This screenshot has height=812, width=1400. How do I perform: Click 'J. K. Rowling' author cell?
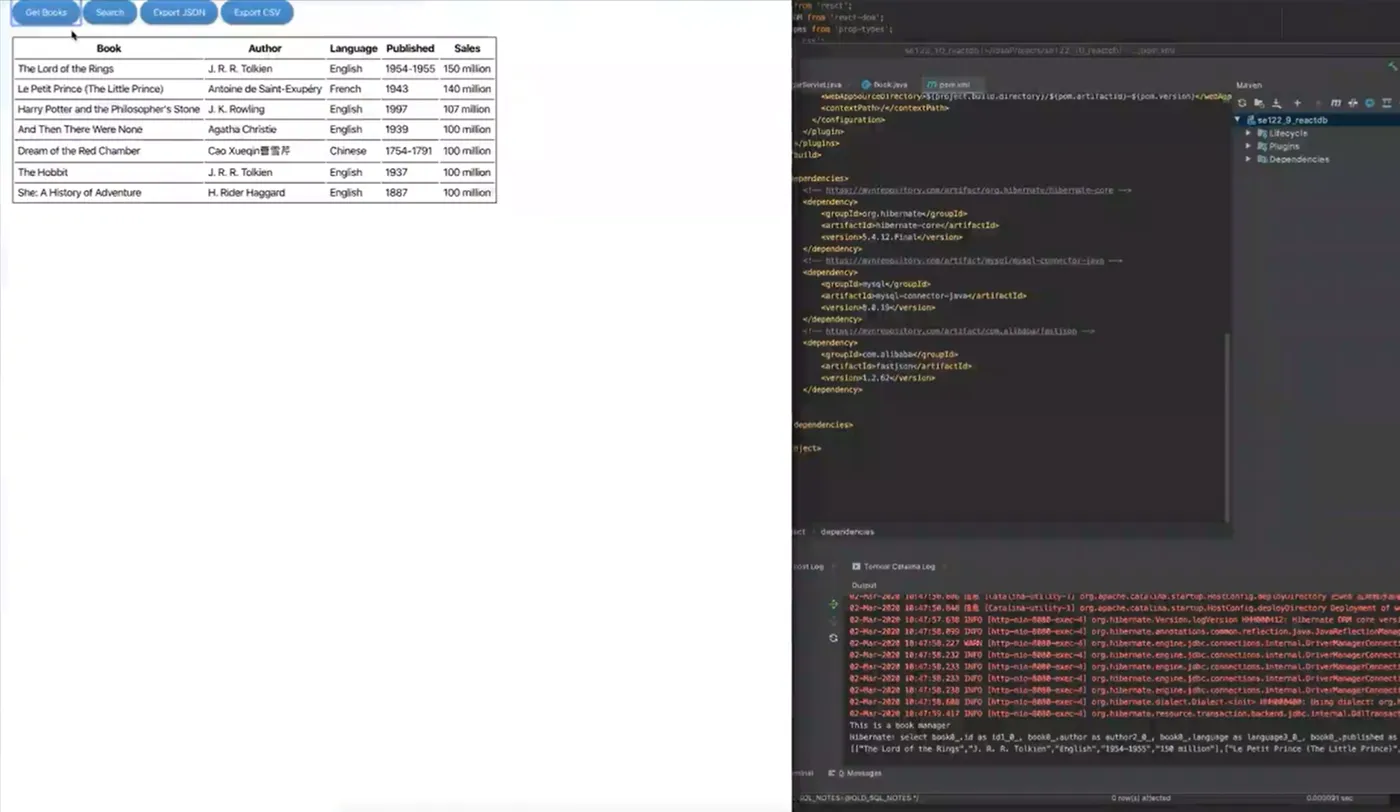[265, 109]
